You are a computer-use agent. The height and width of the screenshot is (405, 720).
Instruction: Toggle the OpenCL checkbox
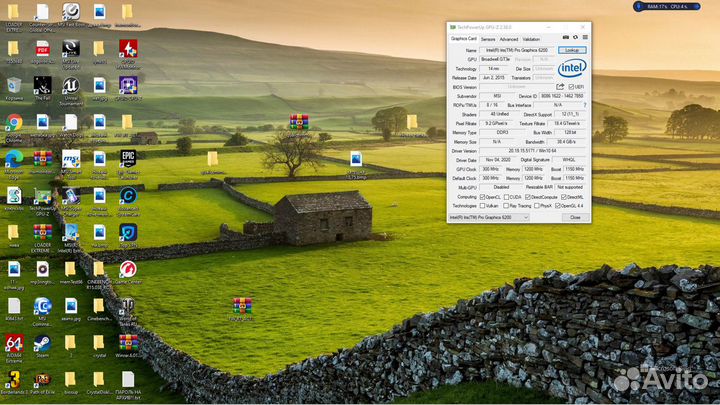482,197
